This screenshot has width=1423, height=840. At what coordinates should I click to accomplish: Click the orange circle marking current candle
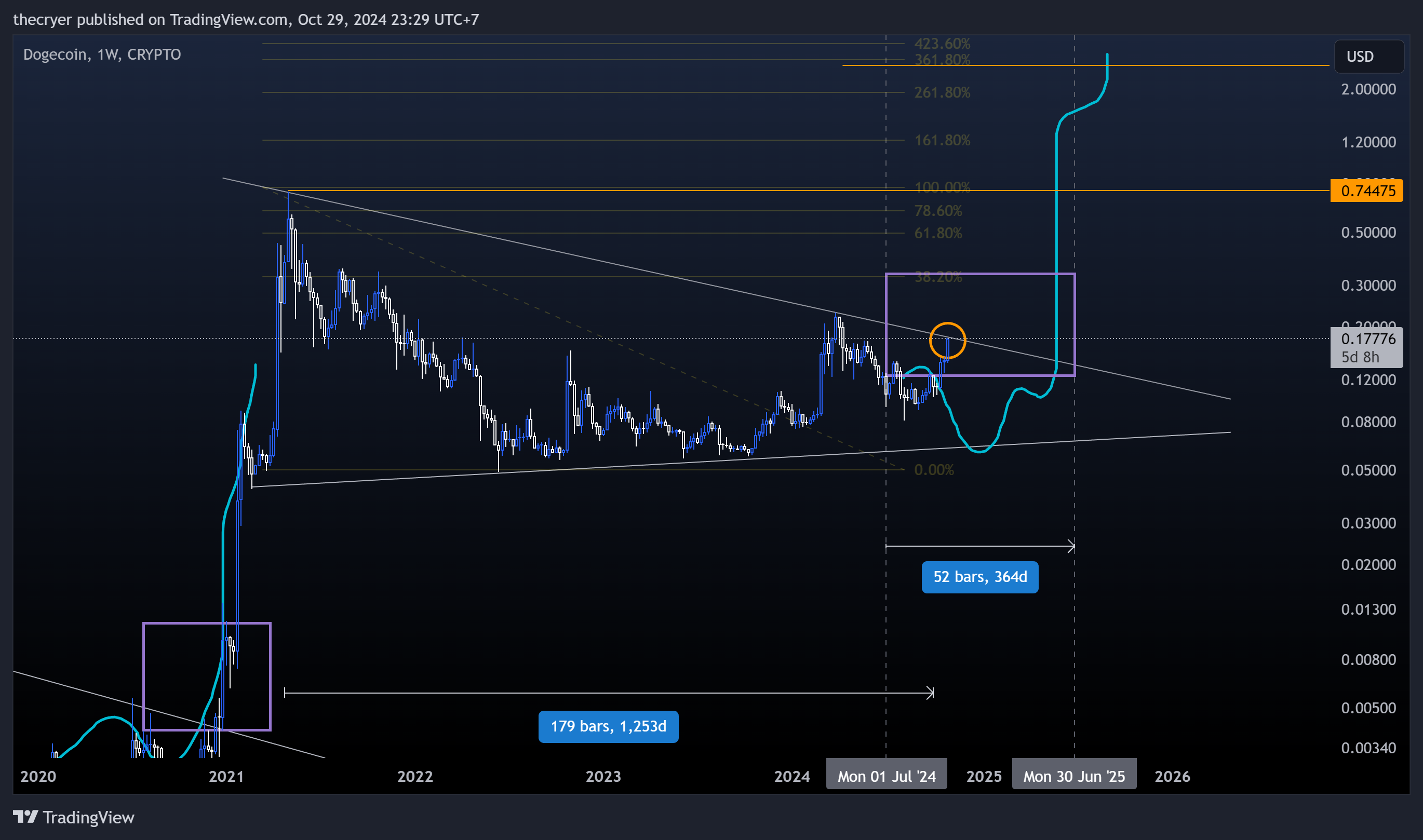click(x=947, y=340)
